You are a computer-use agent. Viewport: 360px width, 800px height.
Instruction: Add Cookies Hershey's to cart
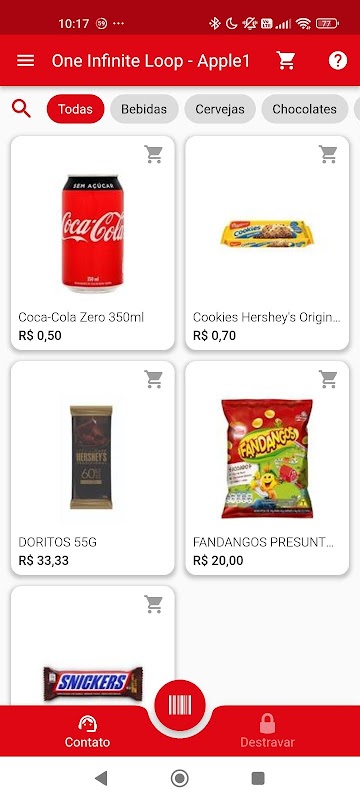pyautogui.click(x=328, y=154)
